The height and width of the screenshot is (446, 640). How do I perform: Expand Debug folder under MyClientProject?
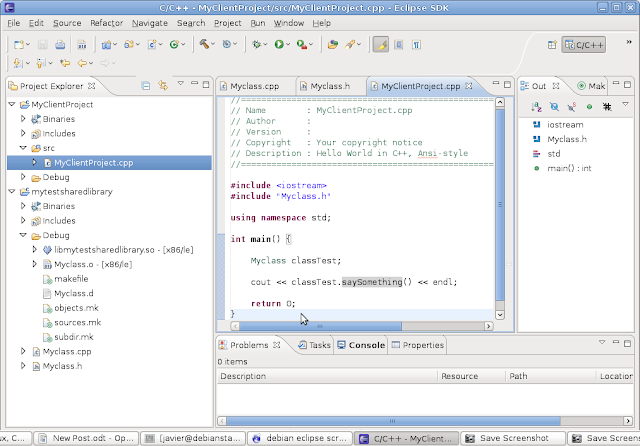click(23, 177)
